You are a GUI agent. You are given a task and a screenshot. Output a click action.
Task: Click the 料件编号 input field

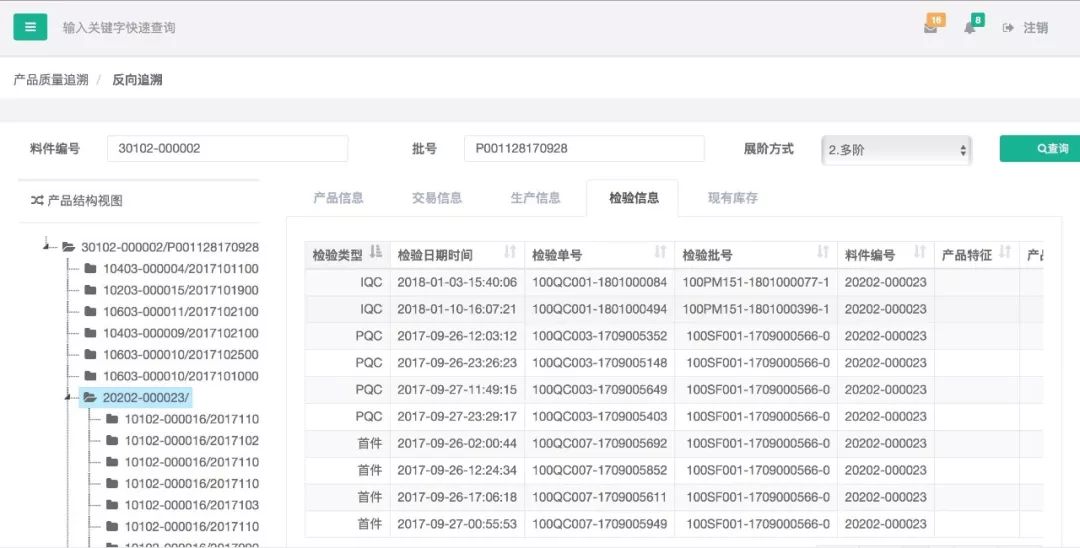pos(227,149)
